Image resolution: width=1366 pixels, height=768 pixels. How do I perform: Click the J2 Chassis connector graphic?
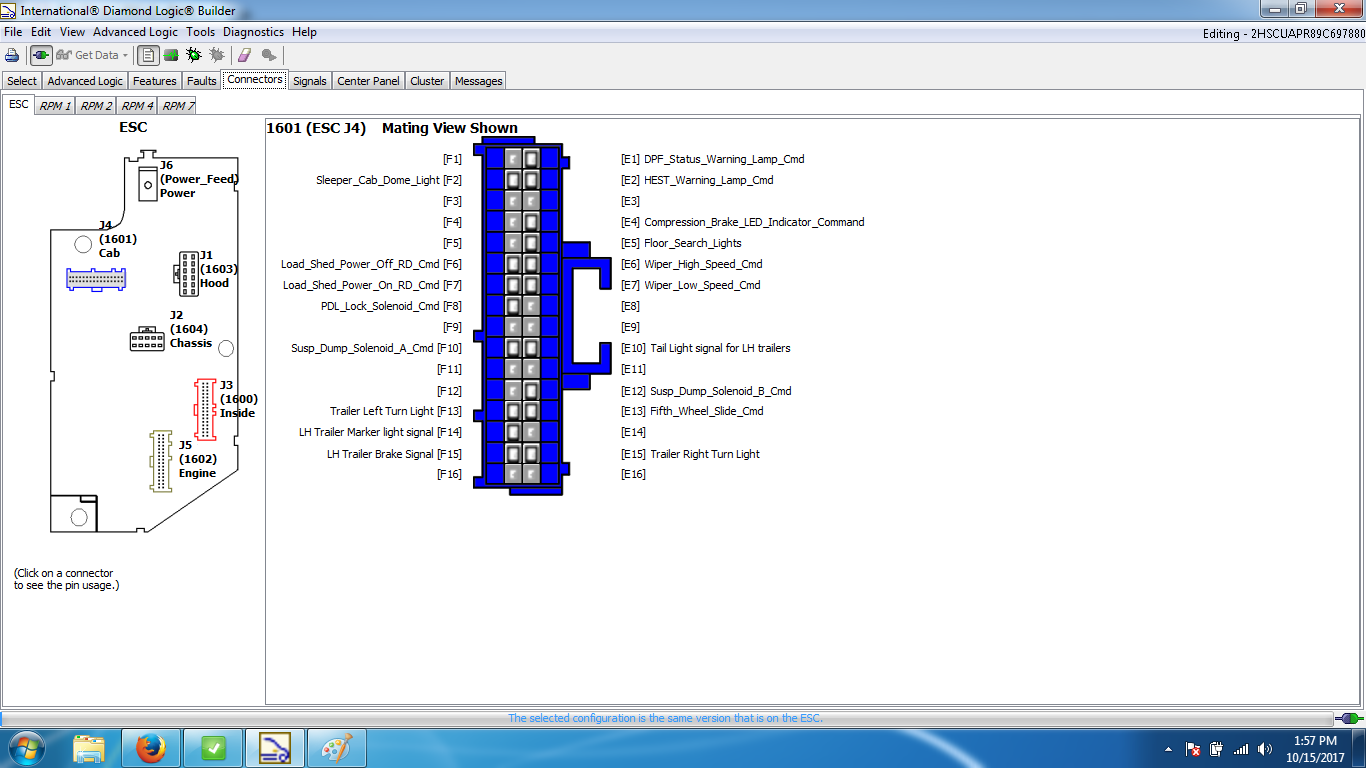tap(147, 339)
